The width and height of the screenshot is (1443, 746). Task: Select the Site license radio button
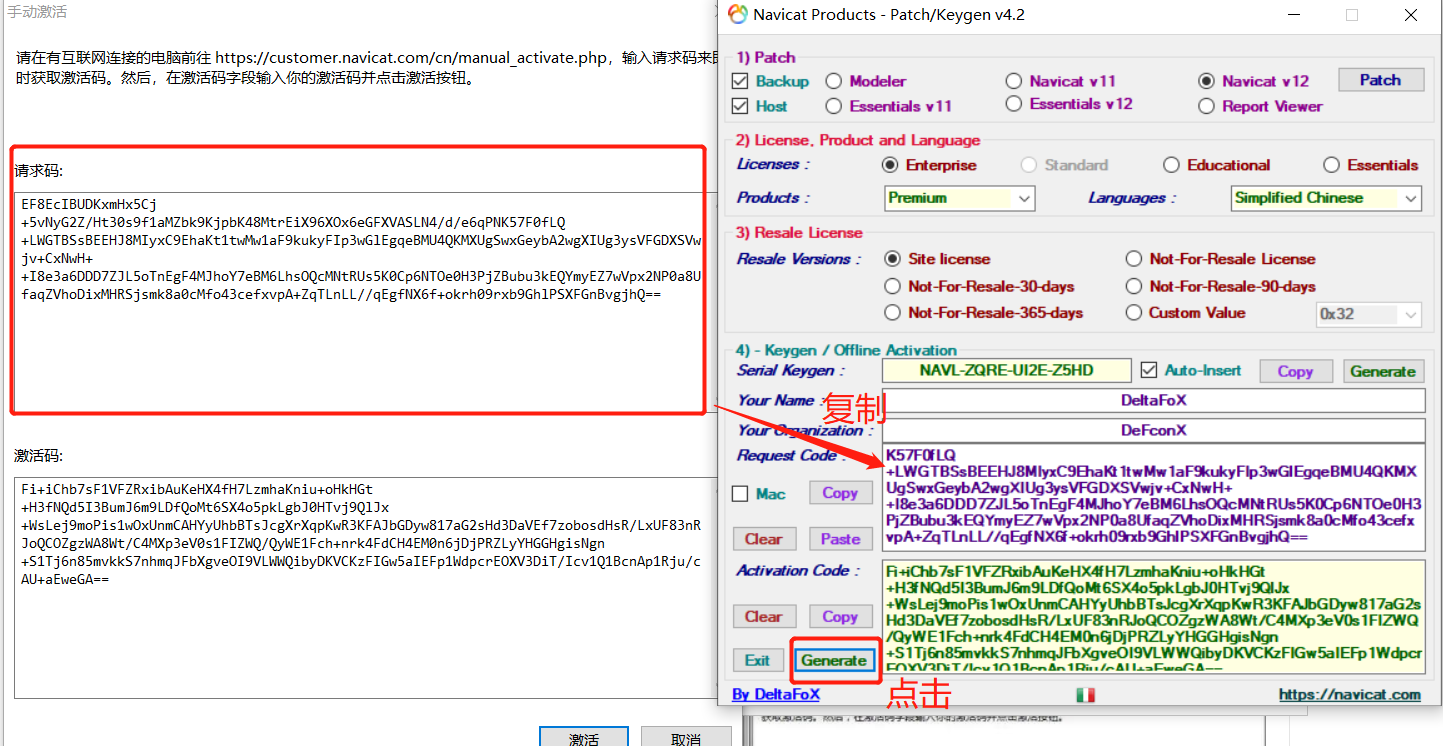(893, 259)
